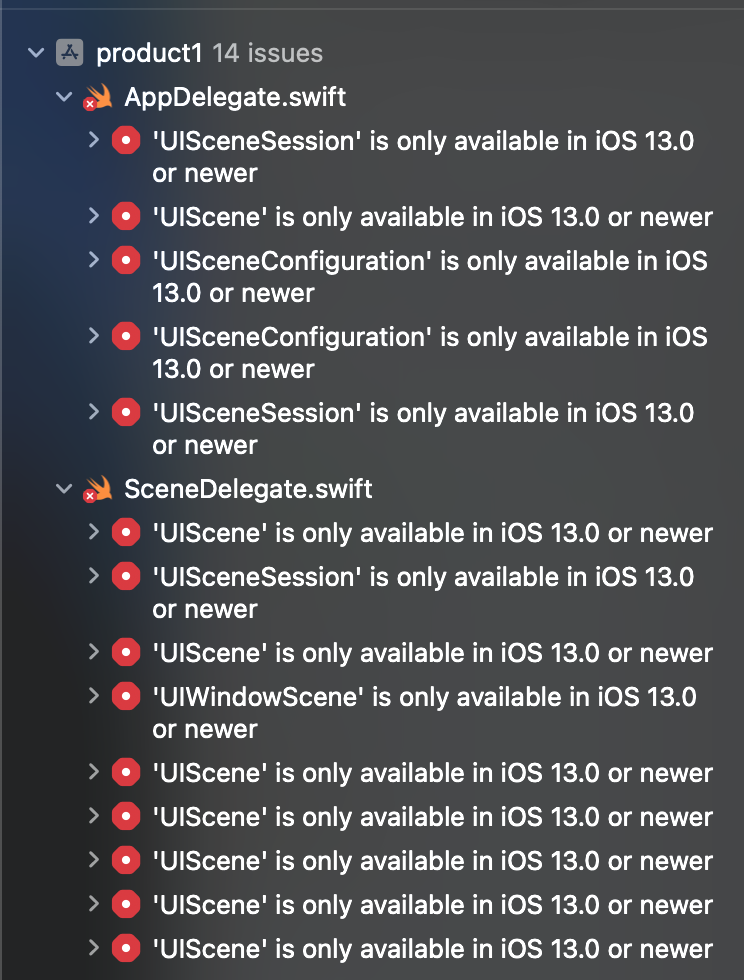Collapse the AppDelegate.swift file chevron
Image resolution: width=744 pixels, height=980 pixels.
[64, 97]
